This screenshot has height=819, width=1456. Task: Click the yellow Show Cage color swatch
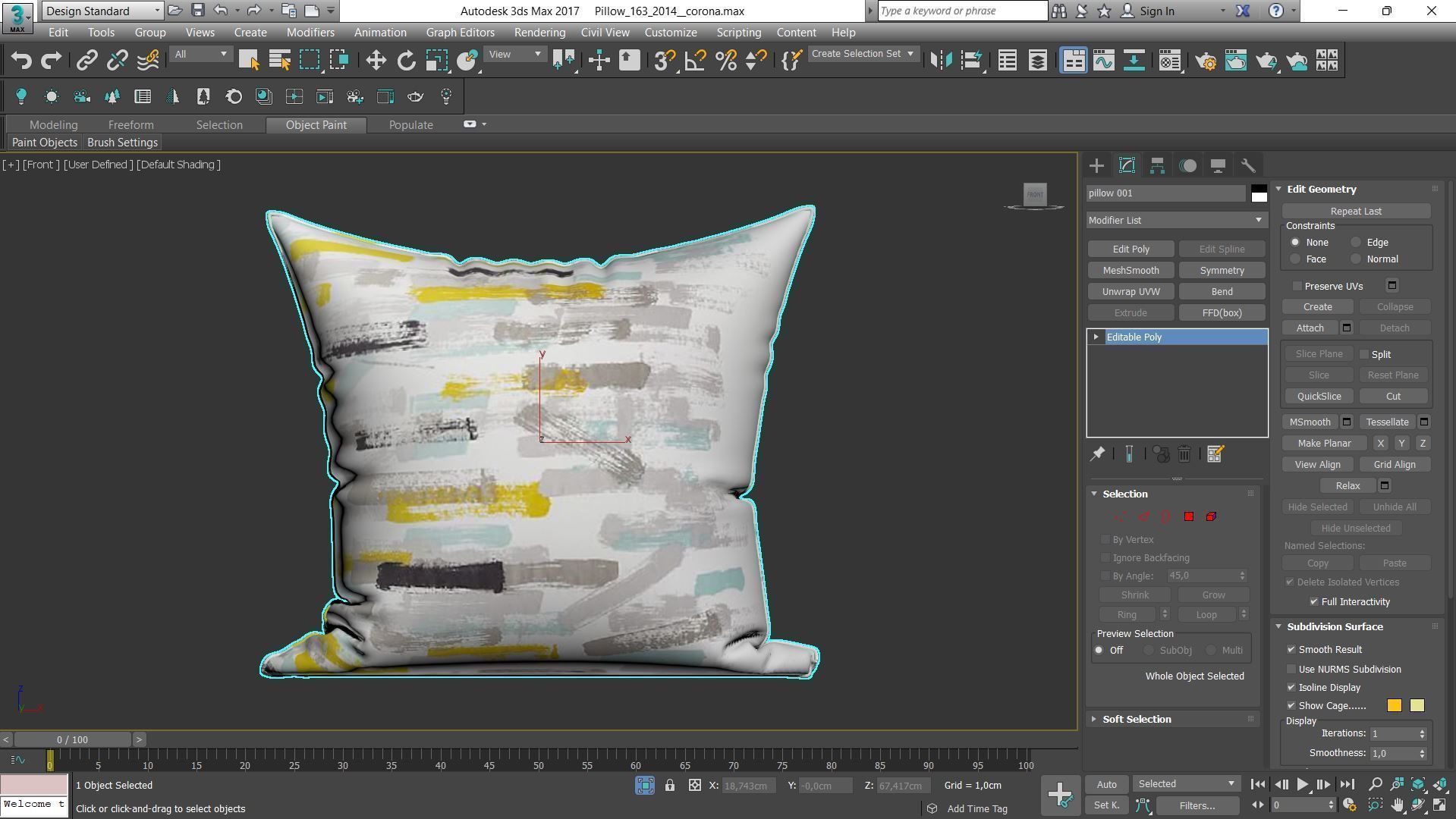pos(1417,706)
